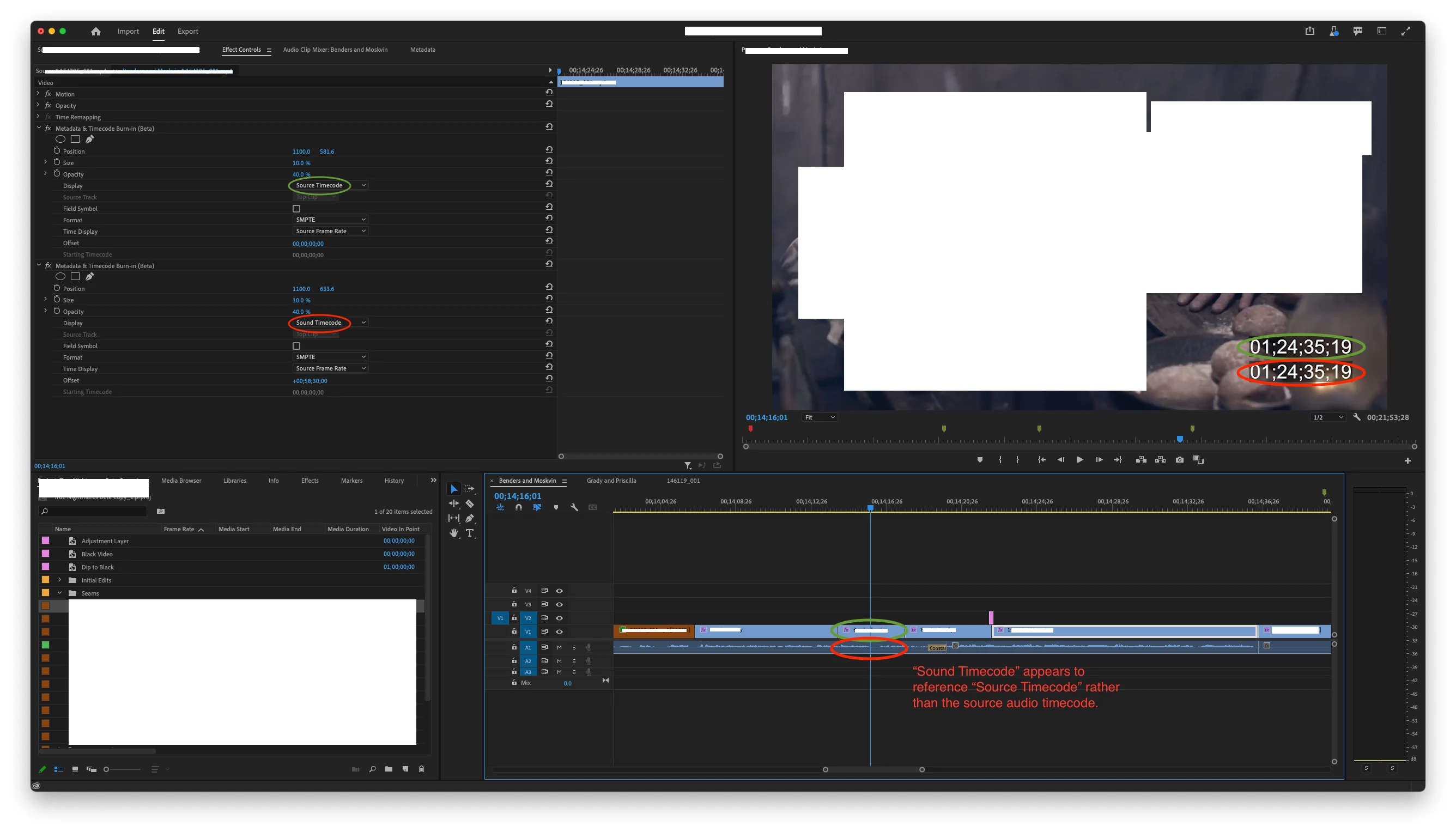Switch to the Export tab
Image resolution: width=1456 pixels, height=832 pixels.
187,32
